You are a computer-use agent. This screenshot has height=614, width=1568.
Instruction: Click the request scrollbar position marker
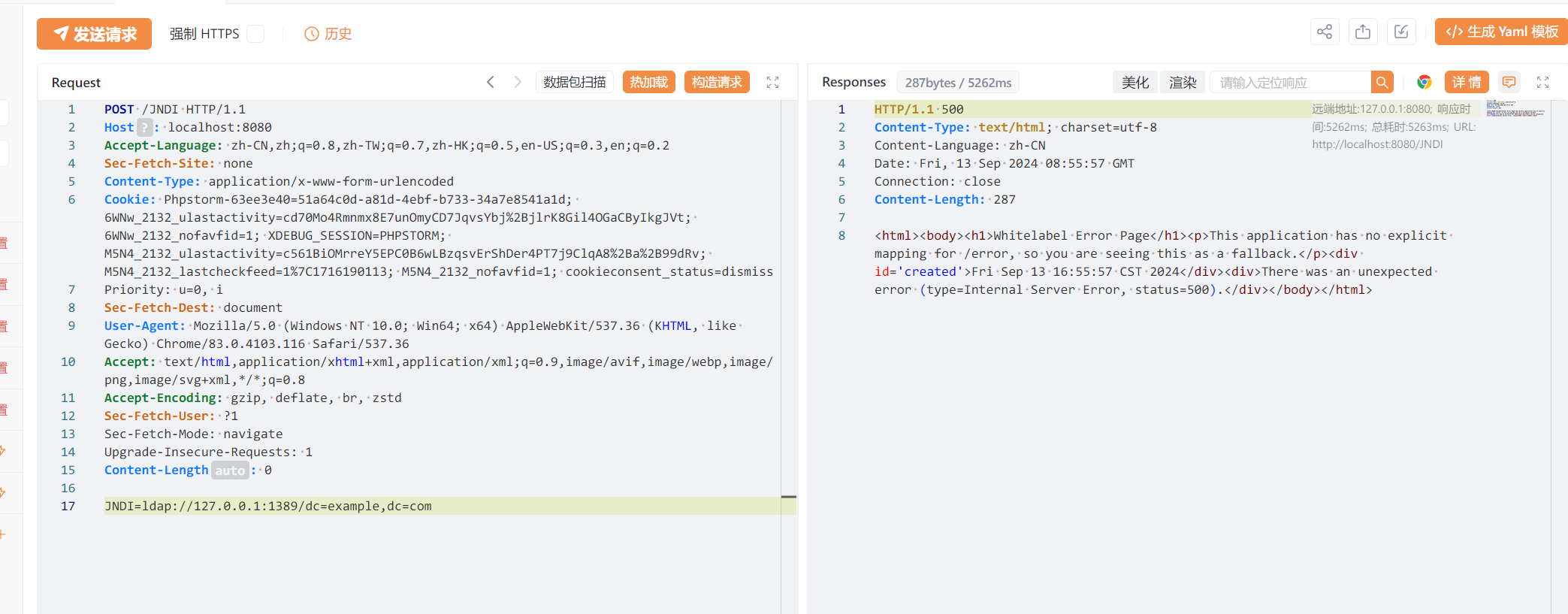[789, 497]
